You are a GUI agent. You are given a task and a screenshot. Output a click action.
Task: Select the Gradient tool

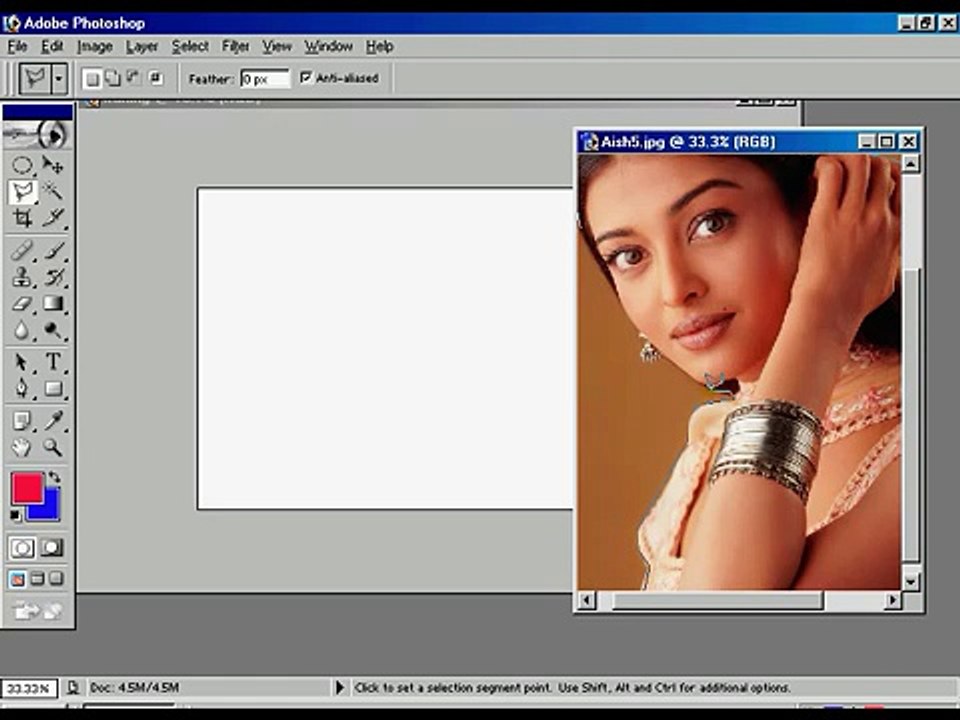point(53,304)
